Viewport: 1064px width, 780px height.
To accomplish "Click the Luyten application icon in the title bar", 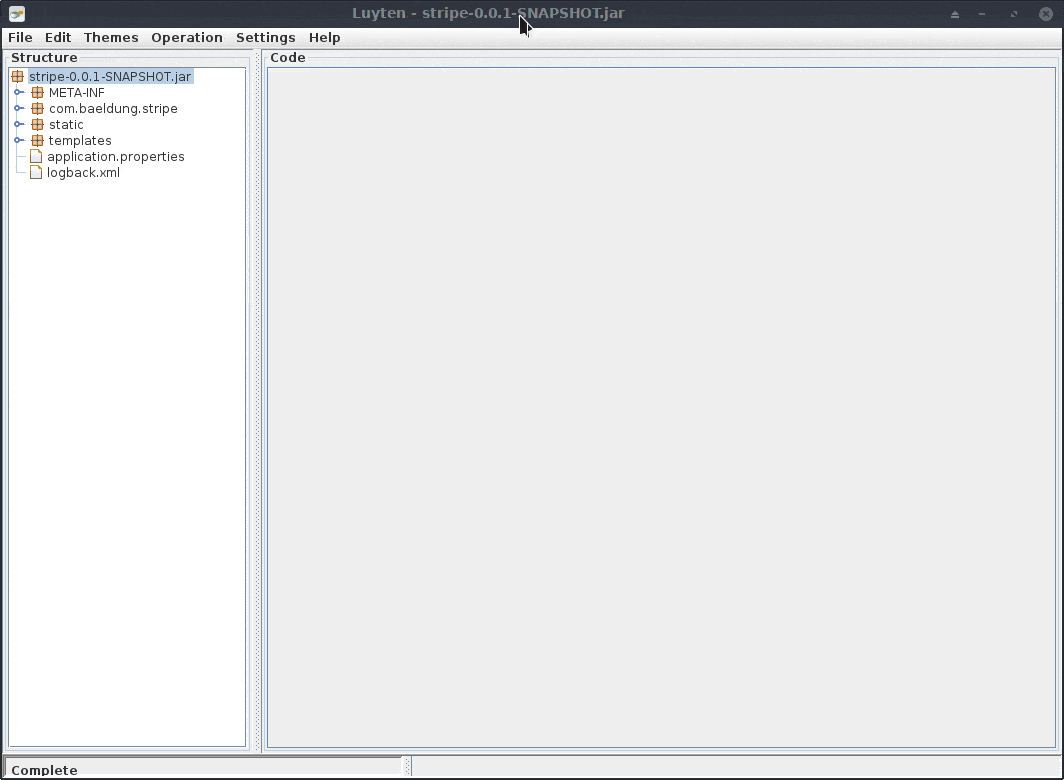I will coord(15,13).
